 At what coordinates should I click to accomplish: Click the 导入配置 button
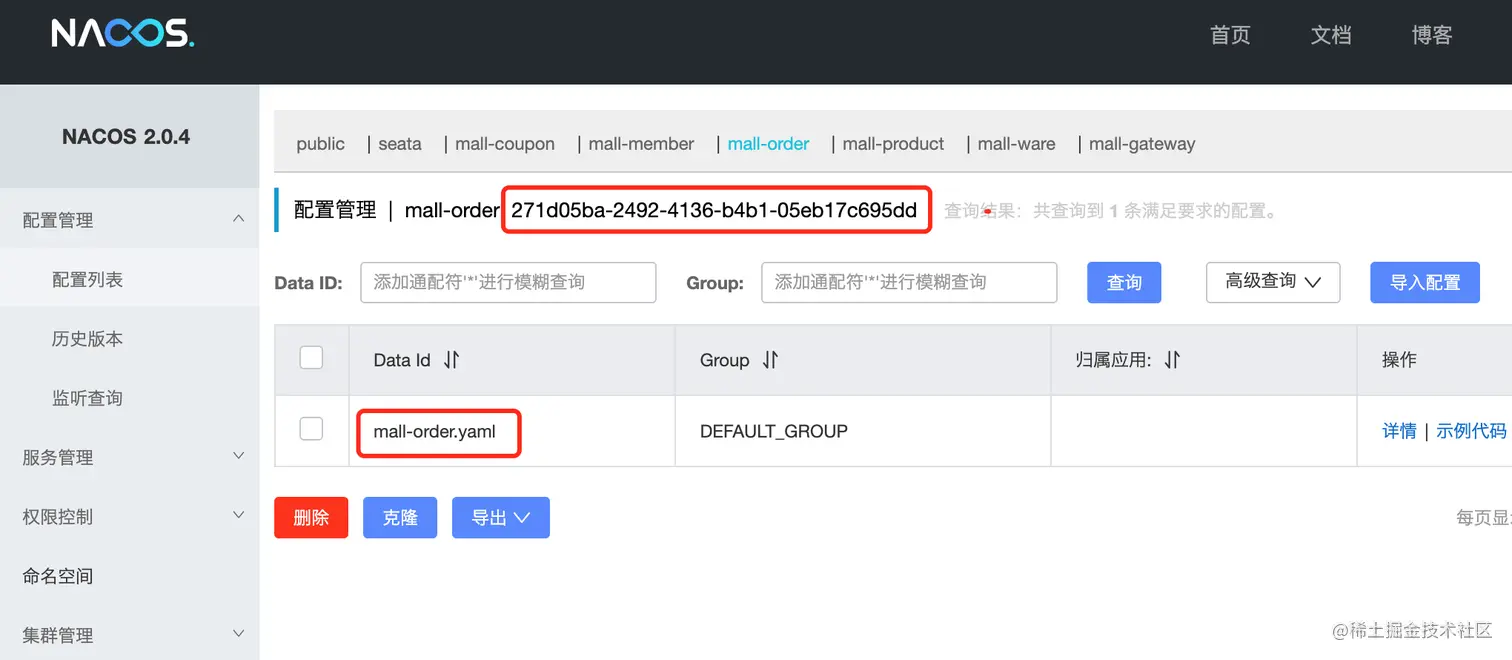click(x=1425, y=282)
